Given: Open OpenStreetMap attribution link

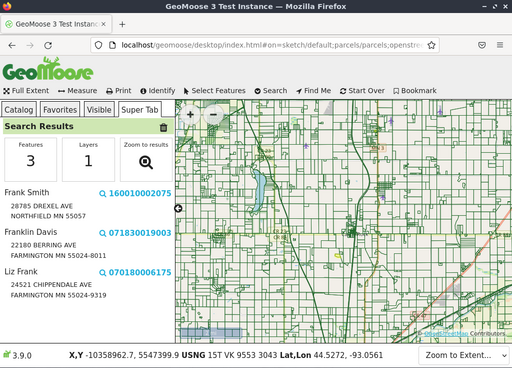Looking at the screenshot, I should tap(446, 333).
